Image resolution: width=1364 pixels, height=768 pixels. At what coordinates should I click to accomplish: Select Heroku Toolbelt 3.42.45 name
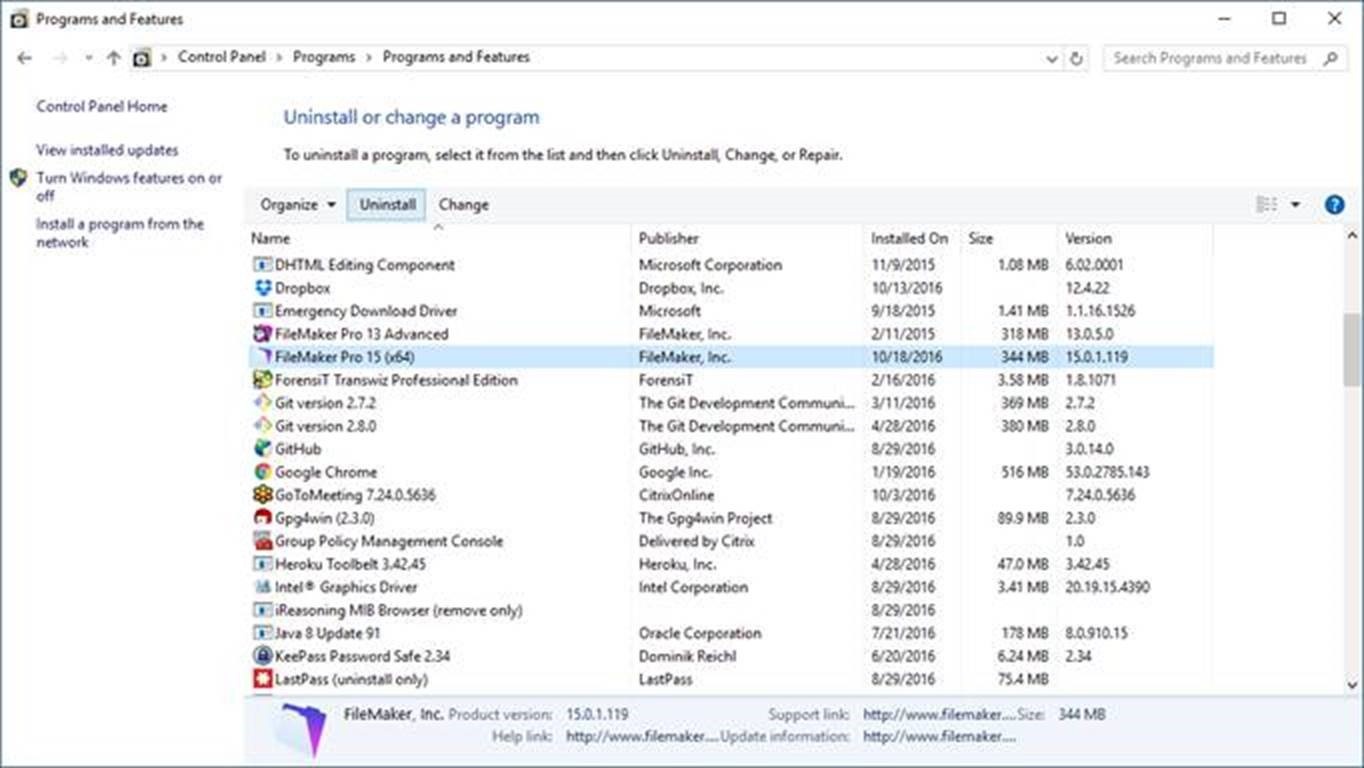point(350,564)
